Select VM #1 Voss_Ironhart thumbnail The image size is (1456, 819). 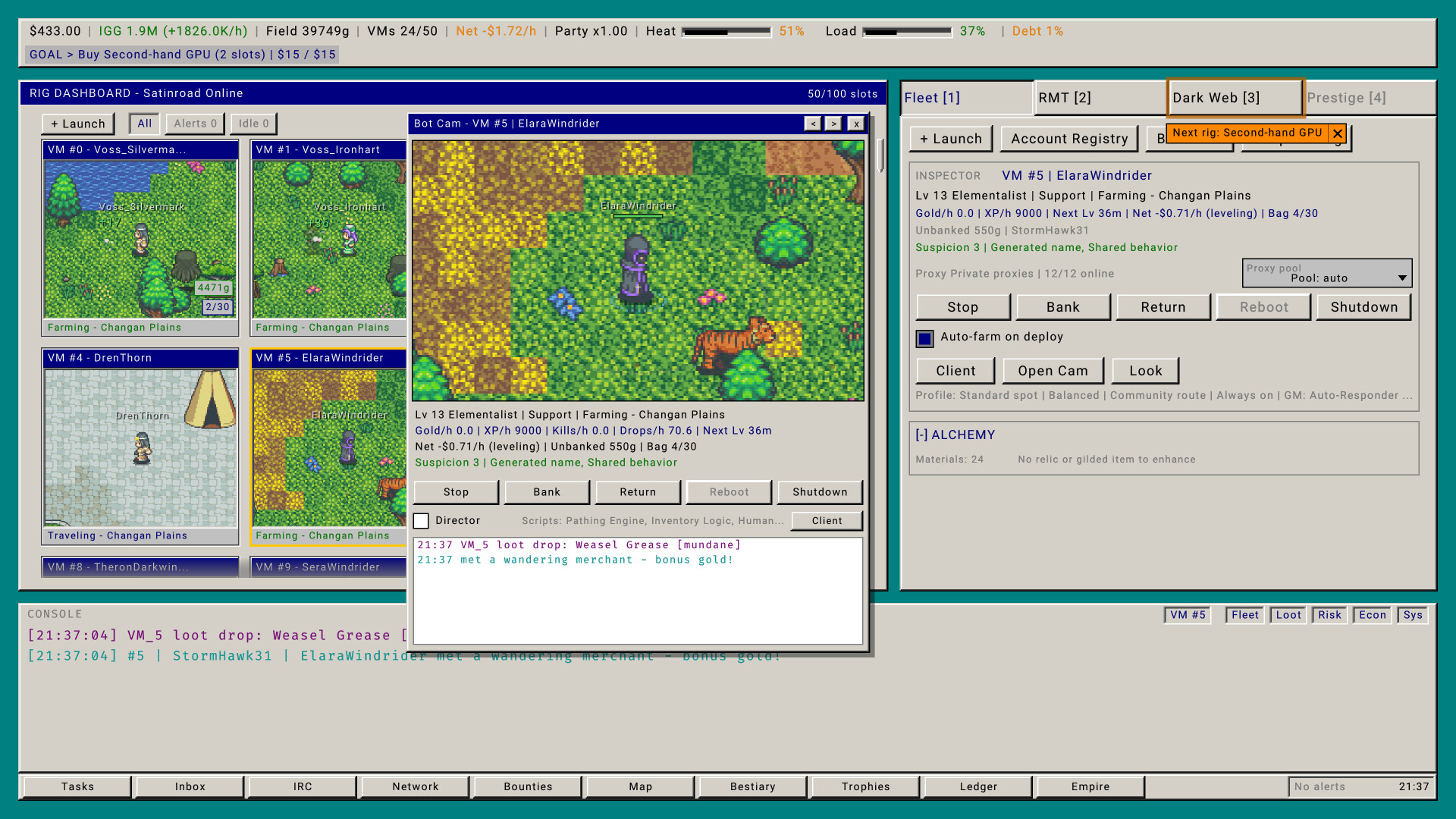330,237
